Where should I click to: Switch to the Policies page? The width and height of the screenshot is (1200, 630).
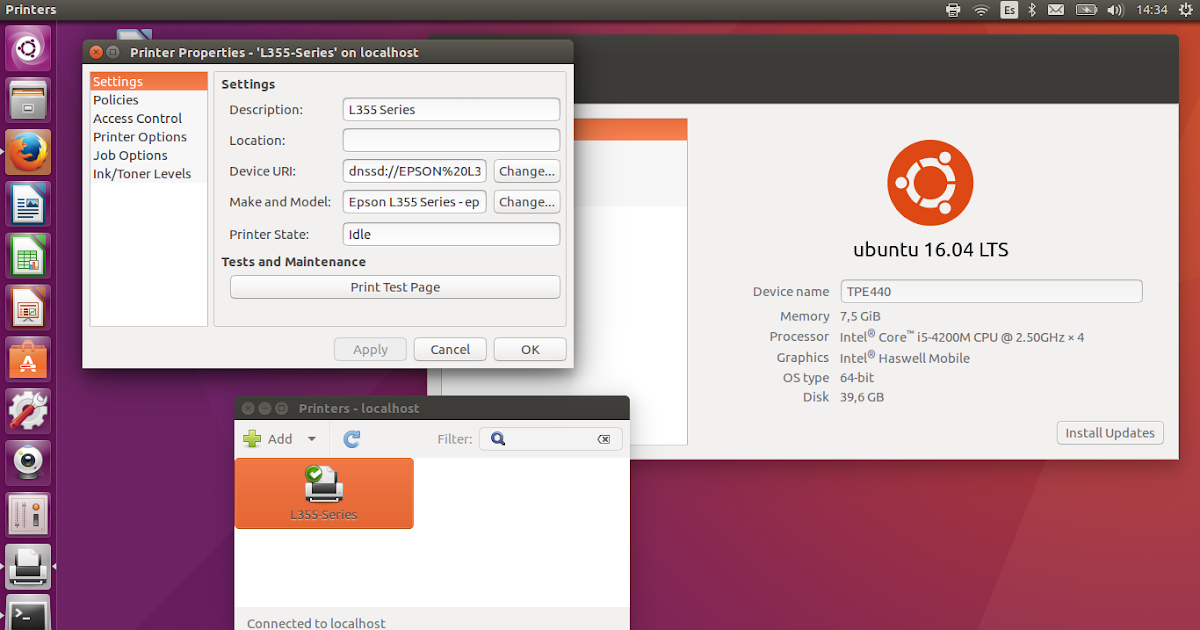click(149, 100)
